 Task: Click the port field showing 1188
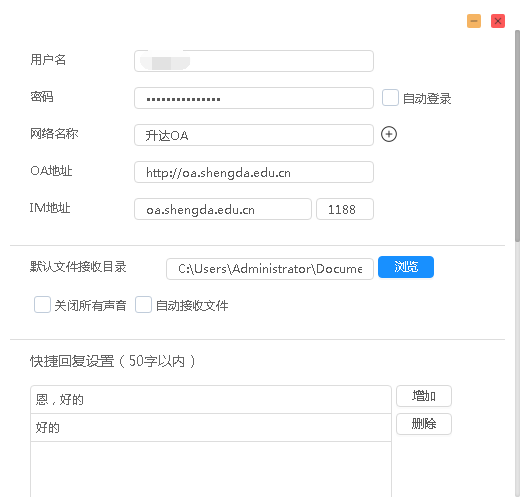pyautogui.click(x=345, y=209)
